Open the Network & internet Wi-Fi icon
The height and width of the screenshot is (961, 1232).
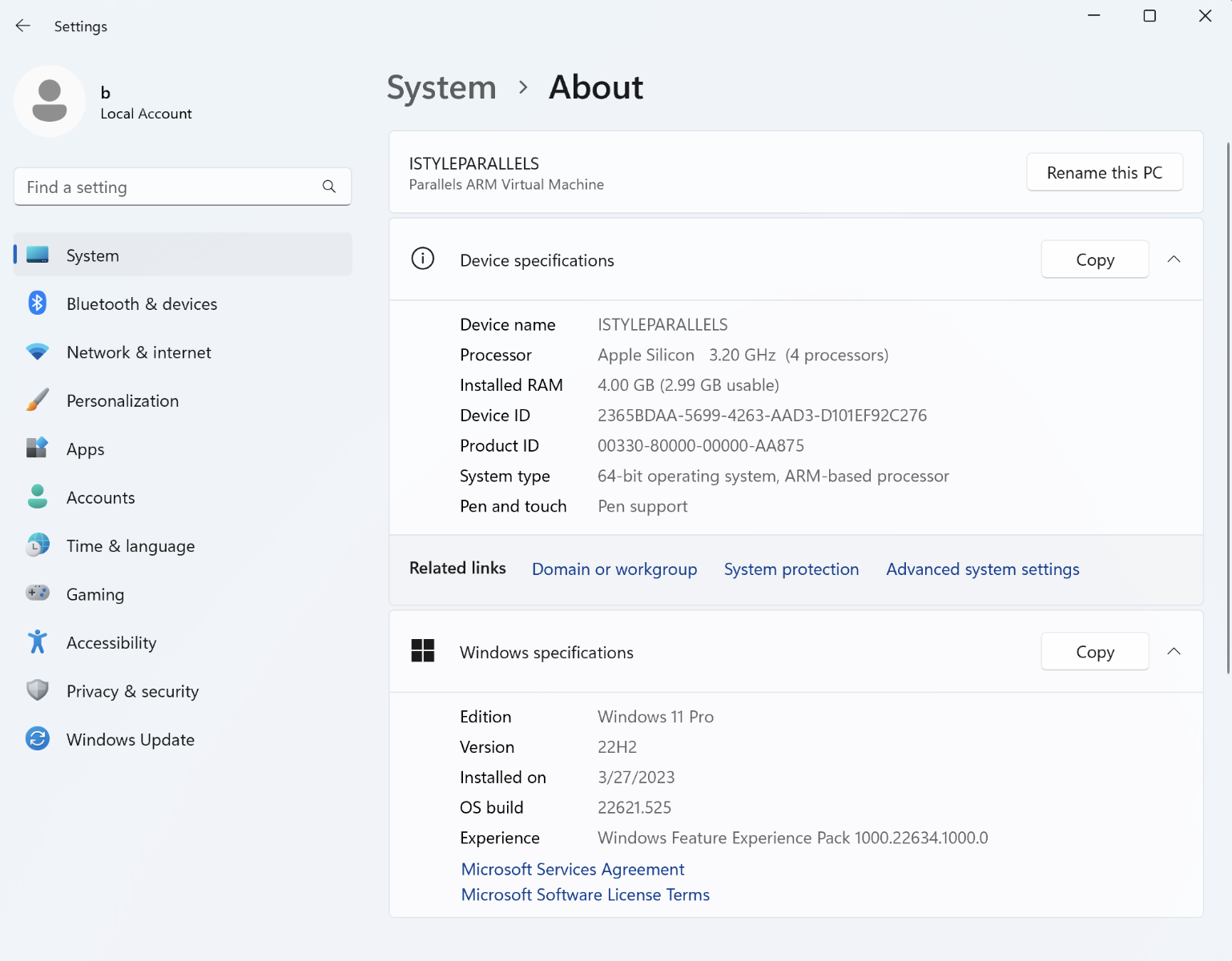(38, 352)
